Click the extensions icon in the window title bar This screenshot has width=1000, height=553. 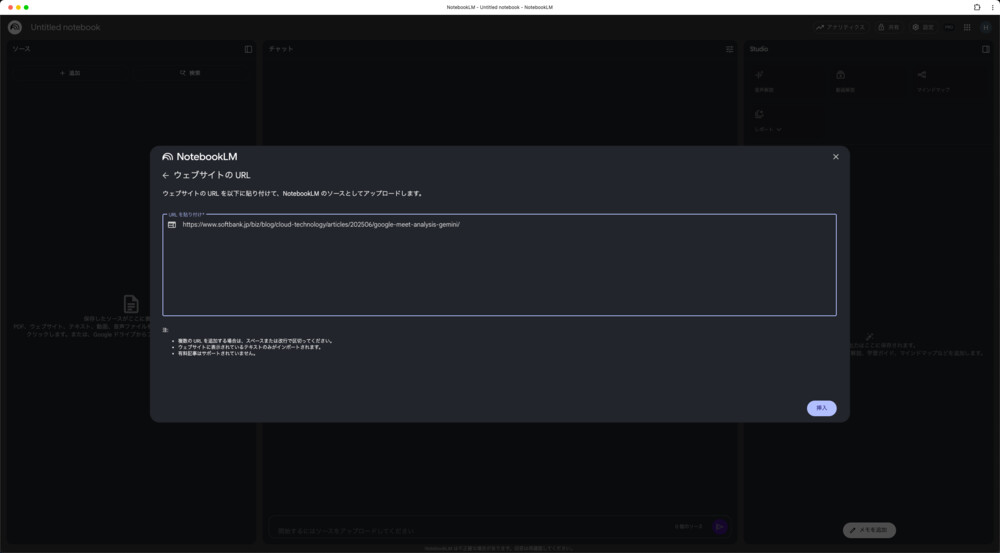[x=976, y=7]
